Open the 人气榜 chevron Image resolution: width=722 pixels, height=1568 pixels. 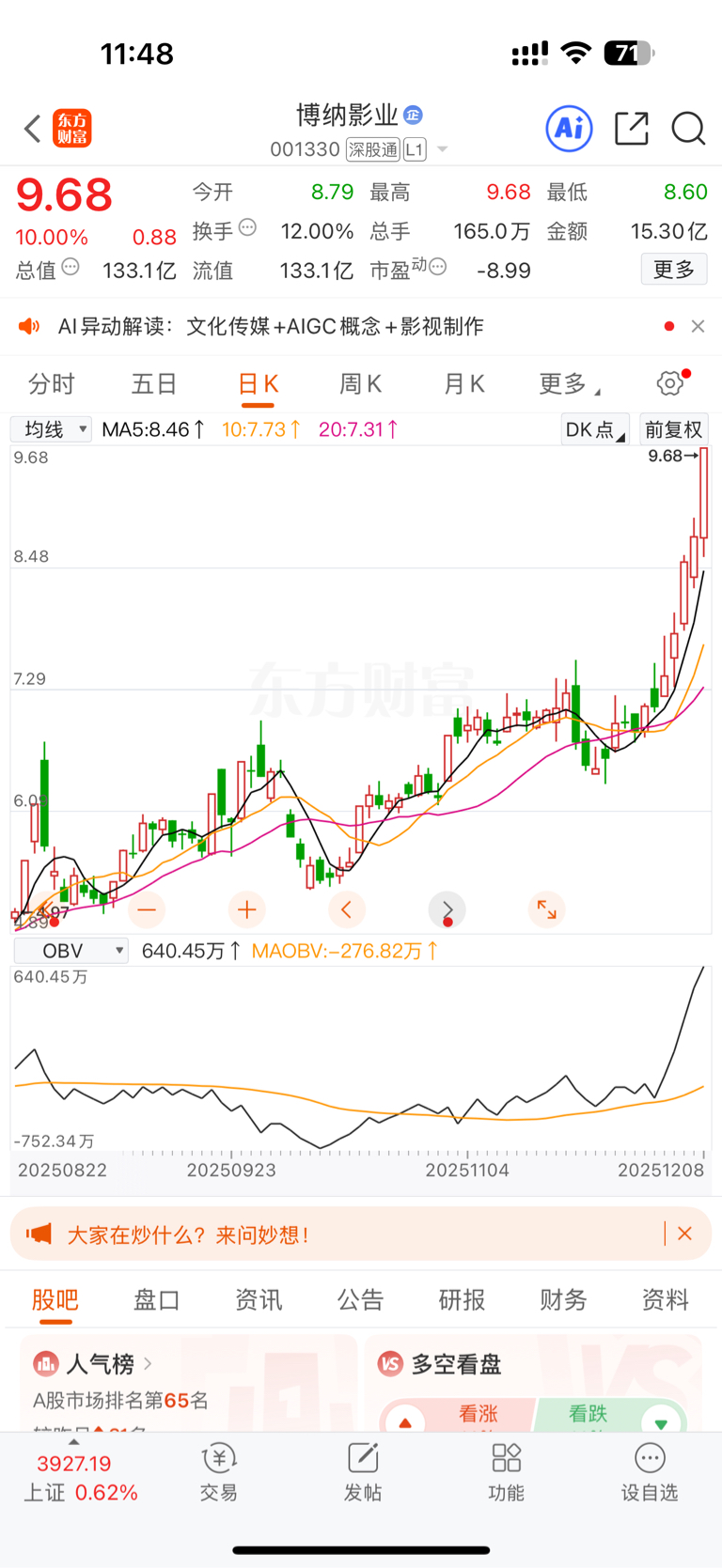148,1363
